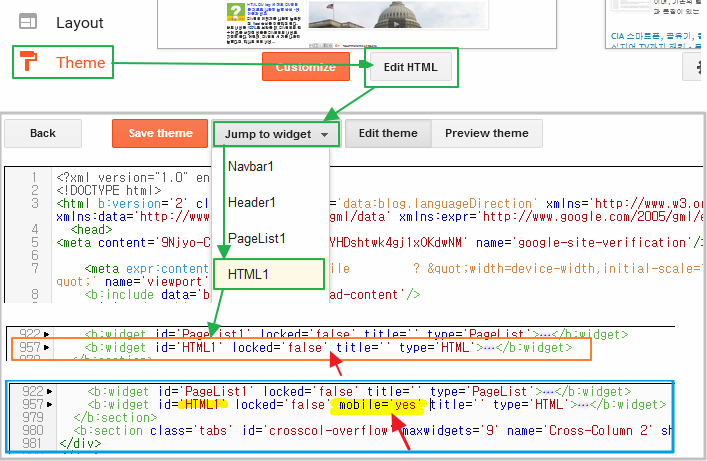Click the 'google-site-verification' text on line 5
This screenshot has height=461, width=707.
click(x=602, y=243)
